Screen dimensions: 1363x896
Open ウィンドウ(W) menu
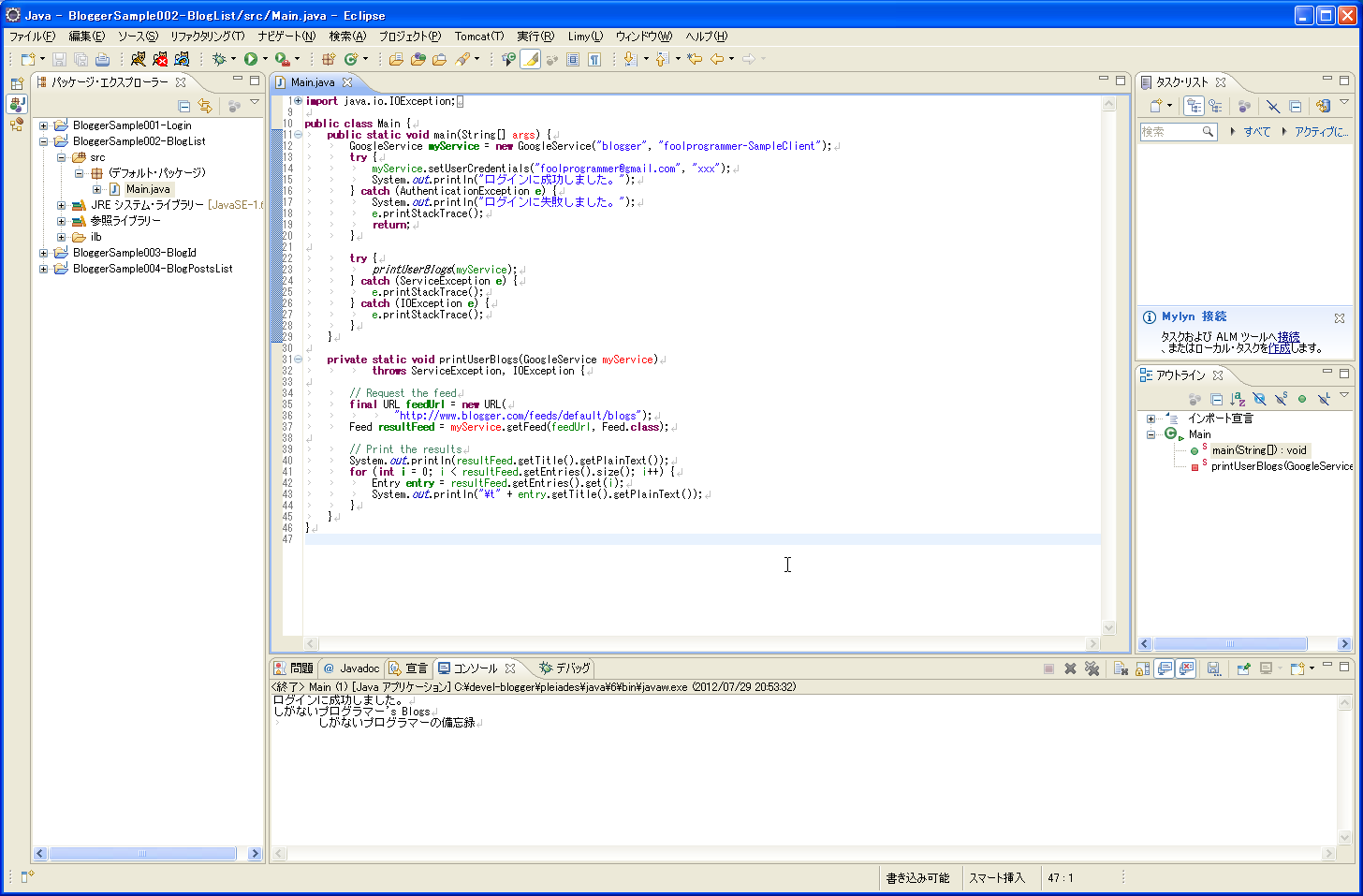(643, 37)
